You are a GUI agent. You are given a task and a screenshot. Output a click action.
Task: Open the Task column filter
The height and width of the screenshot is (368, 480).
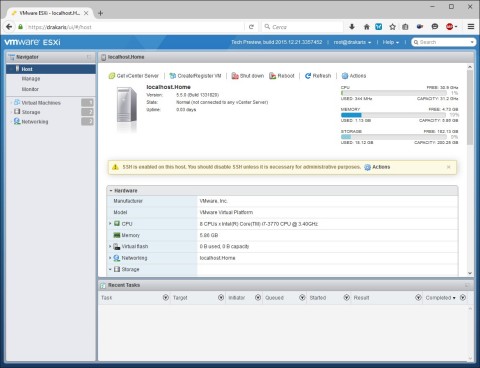[x=166, y=297]
